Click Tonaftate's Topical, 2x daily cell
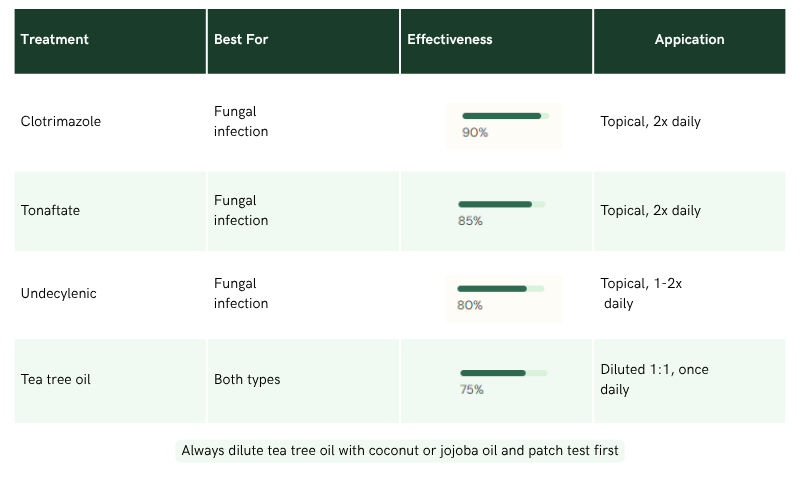Screen dimensions: 800x480 651,211
